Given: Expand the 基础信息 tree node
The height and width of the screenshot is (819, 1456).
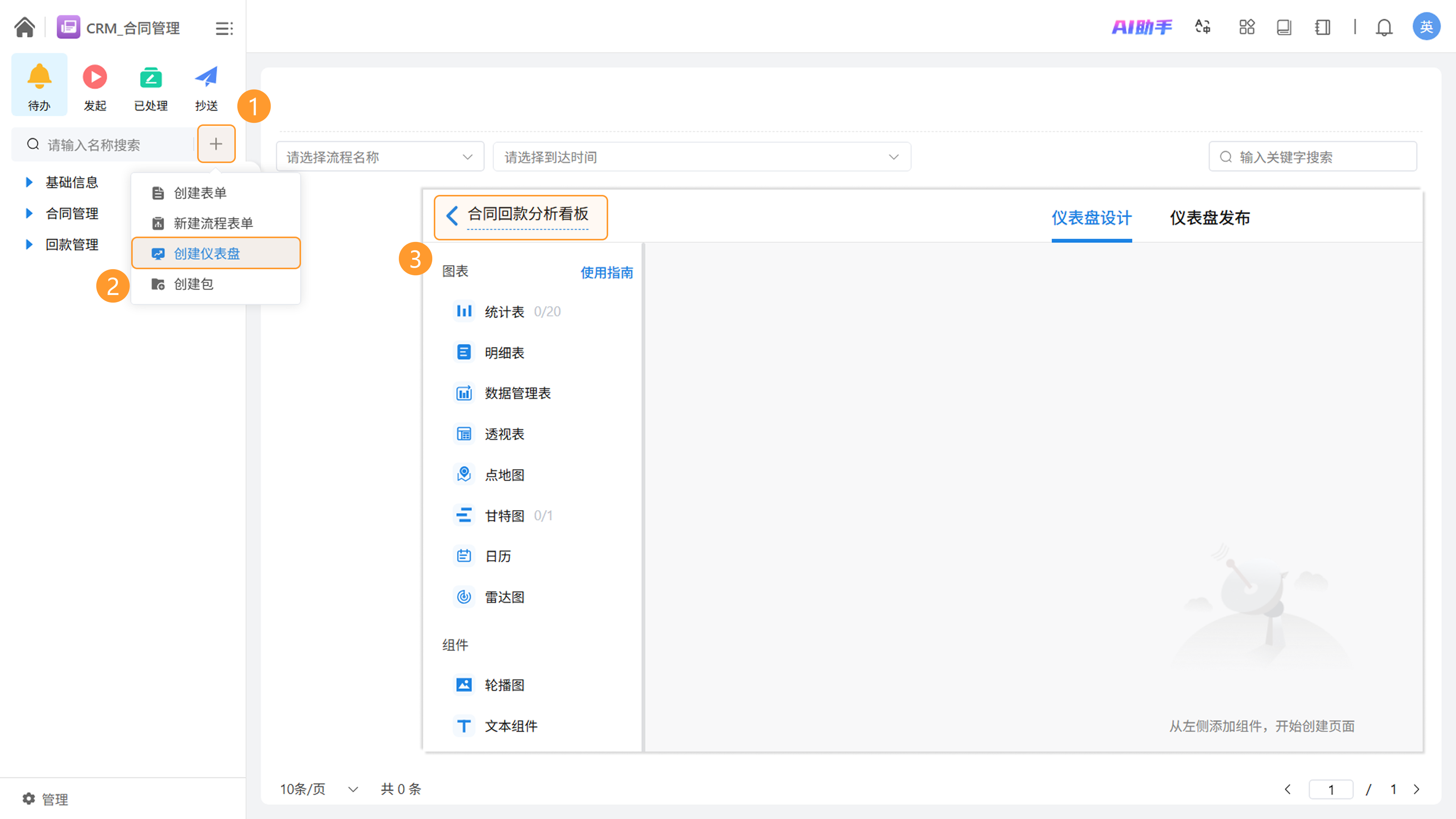Looking at the screenshot, I should (30, 182).
